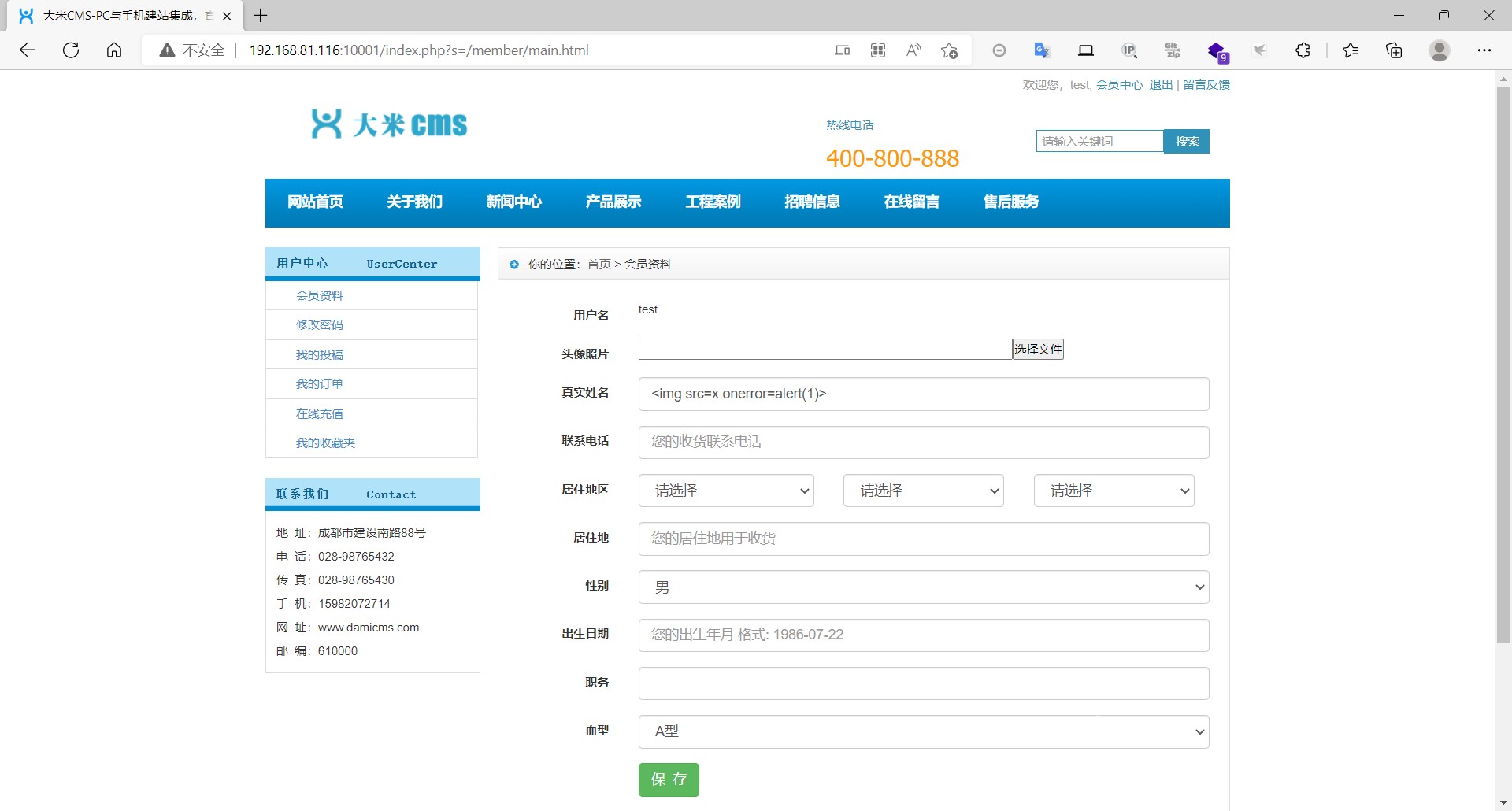Screen dimensions: 1512x811
Task: Click the scrollbar down arrow
Action: pyautogui.click(x=1503, y=803)
